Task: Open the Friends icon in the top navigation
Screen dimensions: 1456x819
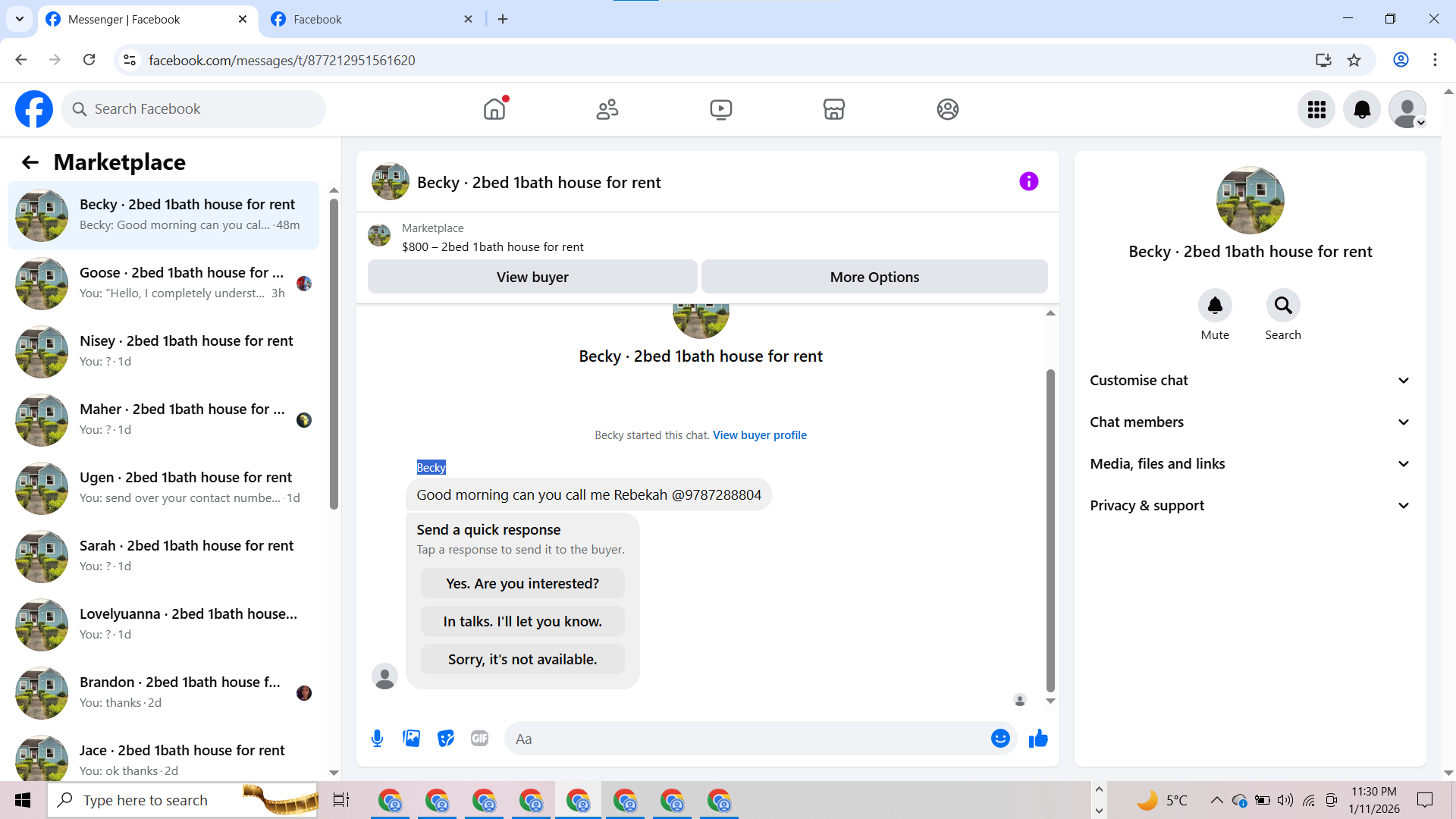Action: click(607, 109)
